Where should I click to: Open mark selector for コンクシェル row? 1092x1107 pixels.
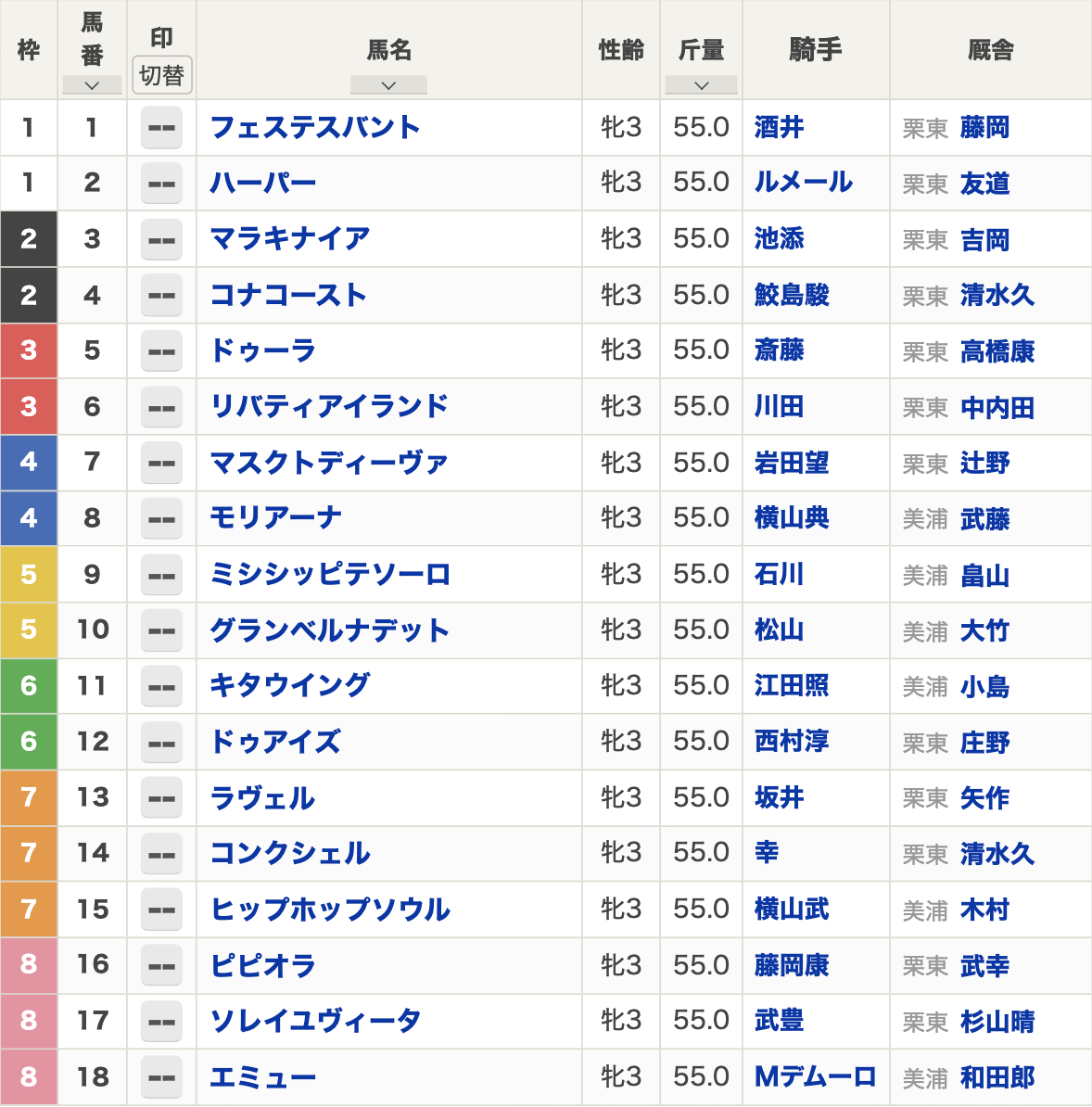coord(161,854)
